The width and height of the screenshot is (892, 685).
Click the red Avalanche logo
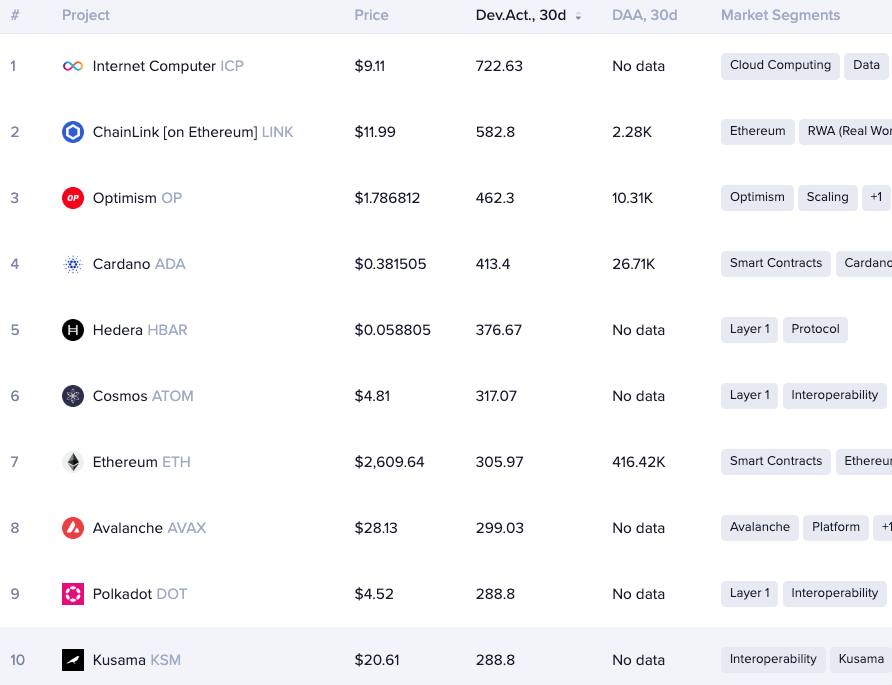[73, 528]
